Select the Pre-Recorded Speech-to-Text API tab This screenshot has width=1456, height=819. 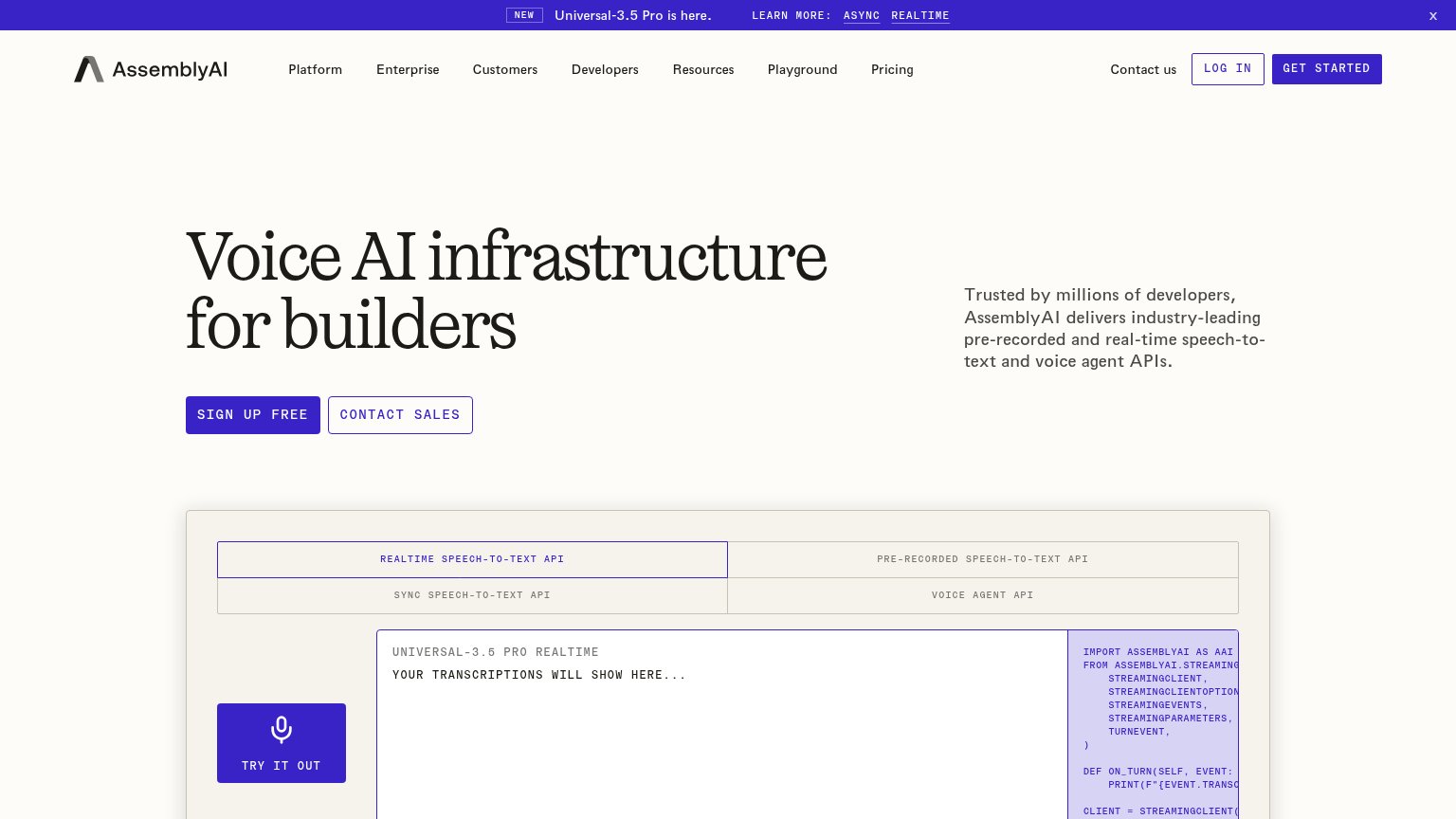tap(983, 559)
